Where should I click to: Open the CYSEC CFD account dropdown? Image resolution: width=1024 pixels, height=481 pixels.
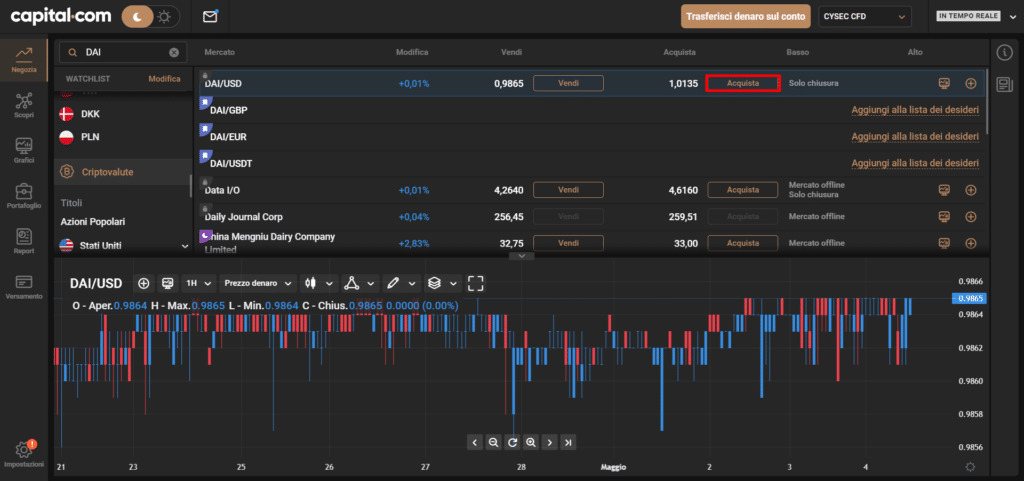(x=865, y=16)
